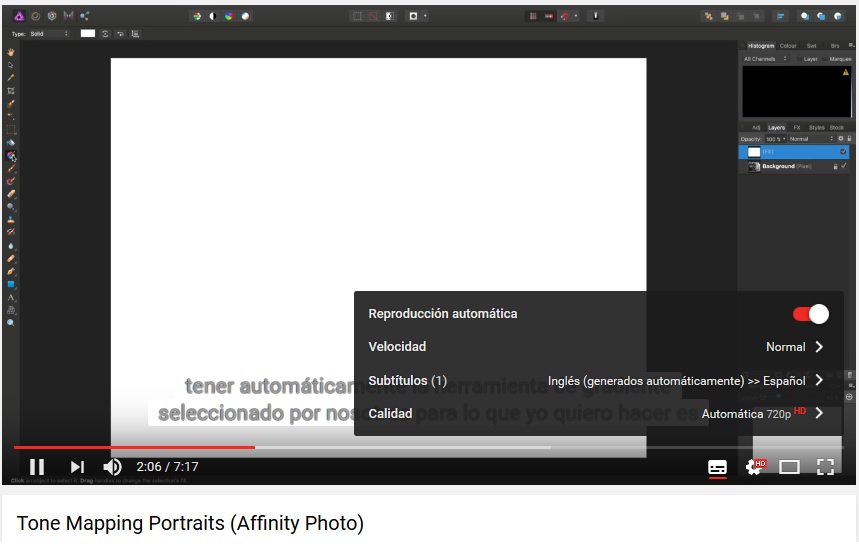Open the Swt swatches tab
The height and width of the screenshot is (544, 859).
[x=811, y=46]
